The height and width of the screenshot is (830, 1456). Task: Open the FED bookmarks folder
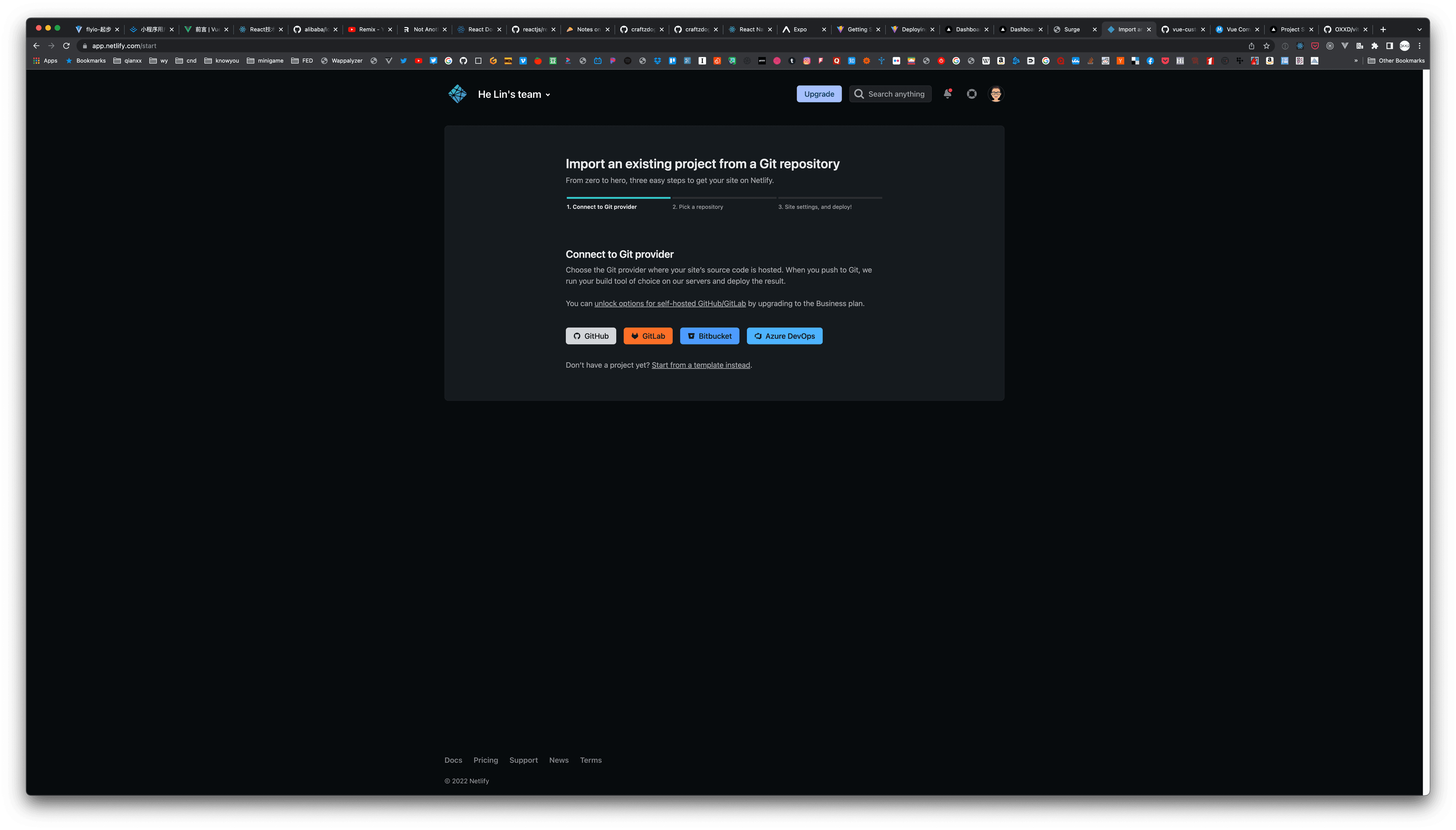pyautogui.click(x=302, y=60)
